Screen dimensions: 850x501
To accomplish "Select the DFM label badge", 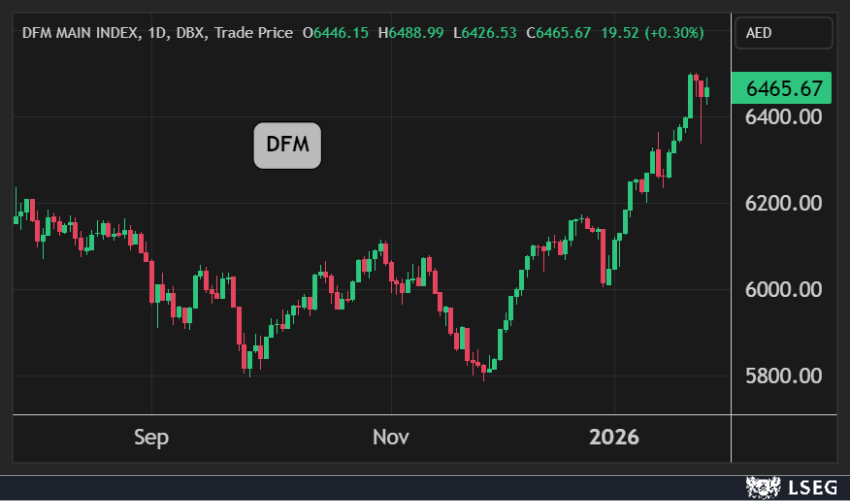I will tap(287, 148).
